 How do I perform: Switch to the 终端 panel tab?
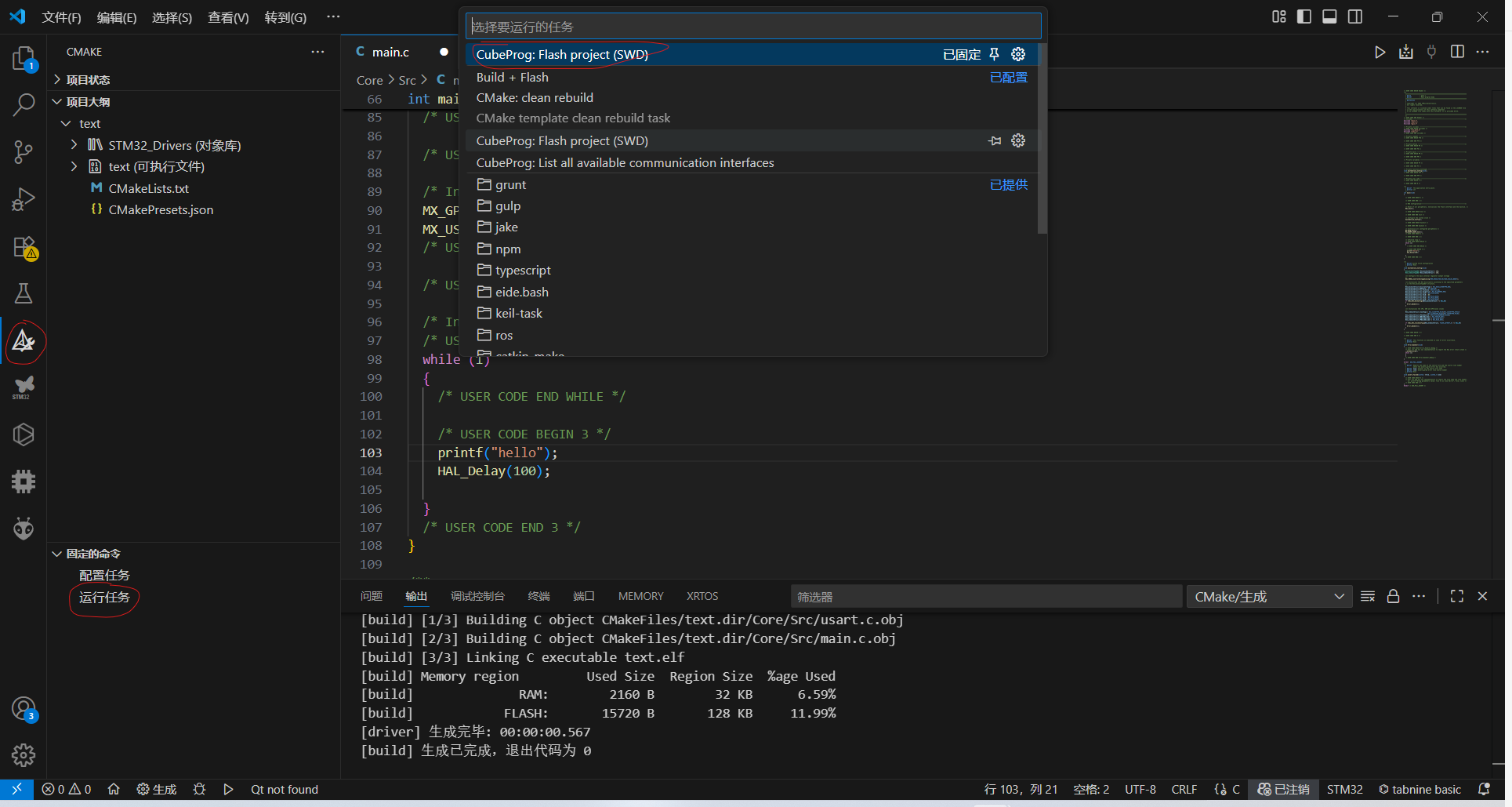pos(538,597)
